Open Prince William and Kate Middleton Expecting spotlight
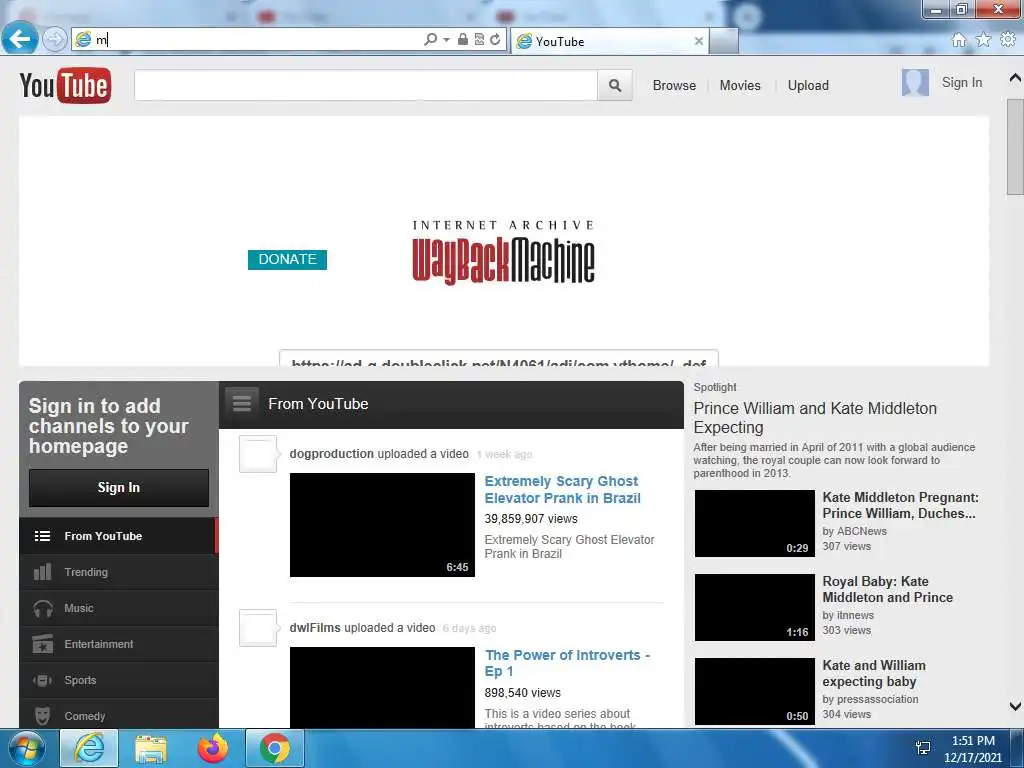 (x=815, y=418)
